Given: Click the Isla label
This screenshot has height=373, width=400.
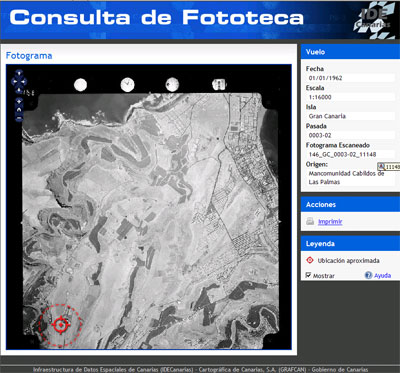Looking at the screenshot, I should [x=311, y=107].
